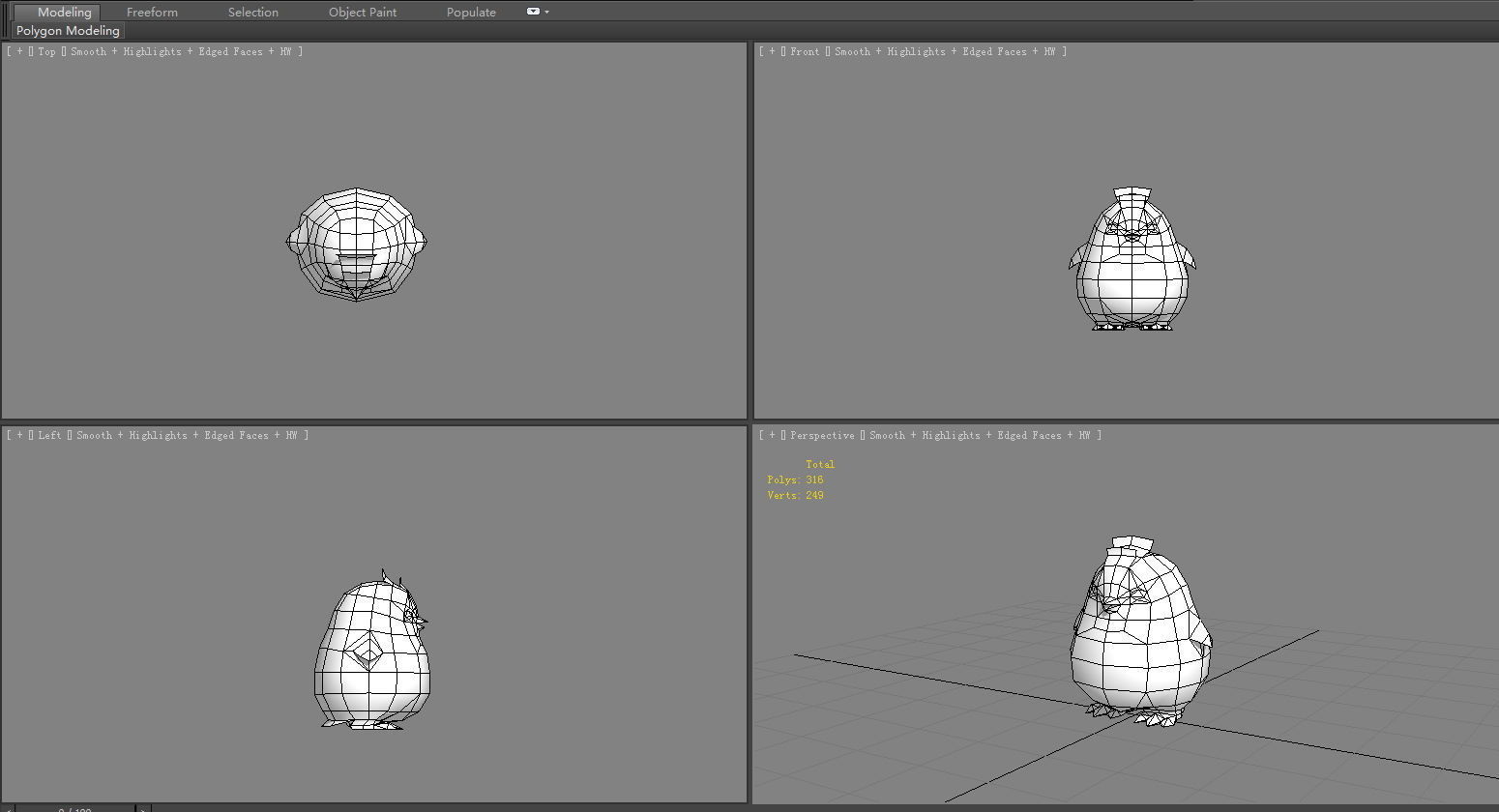Click the 'Verts: 249' statistics text
The image size is (1499, 812).
pos(795,495)
